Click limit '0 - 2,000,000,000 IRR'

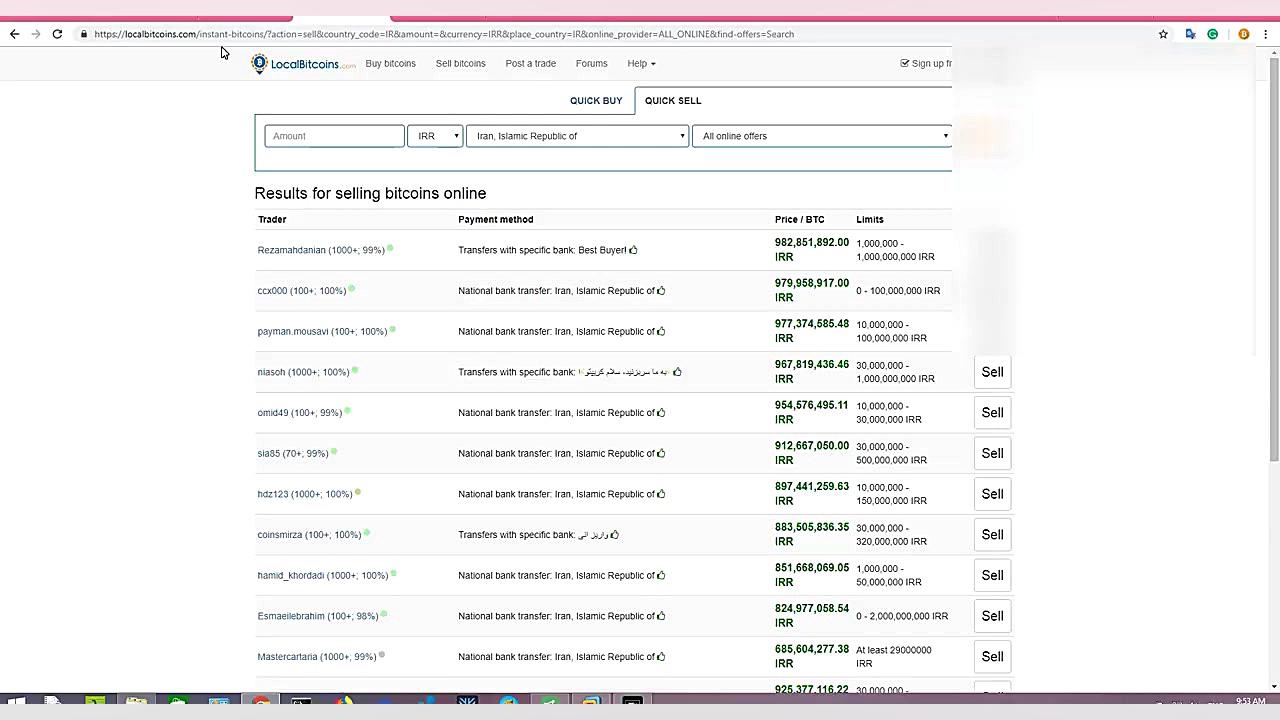pos(902,616)
